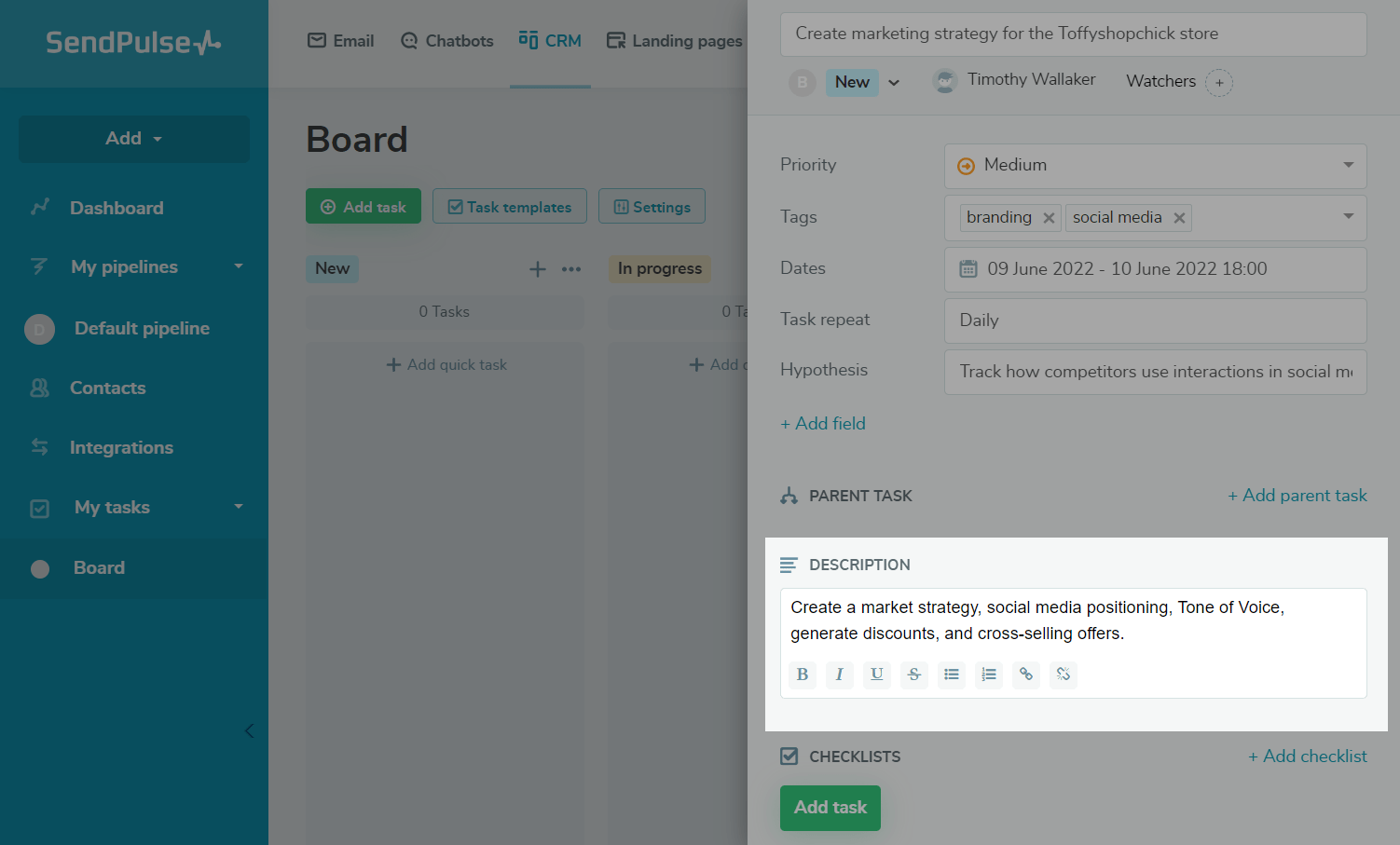Insert bulleted list in description
Screen dimensions: 1400x845
(952, 675)
